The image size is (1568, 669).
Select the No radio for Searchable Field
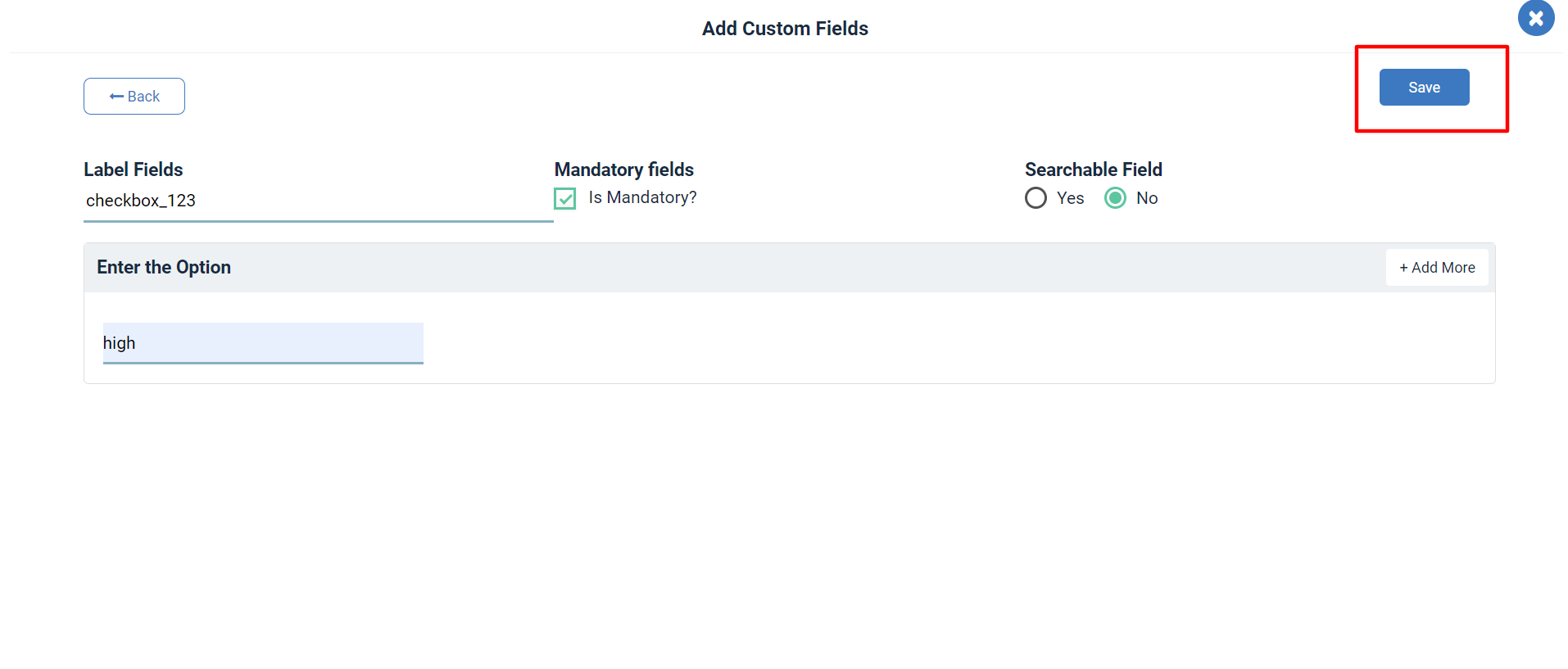[1115, 198]
